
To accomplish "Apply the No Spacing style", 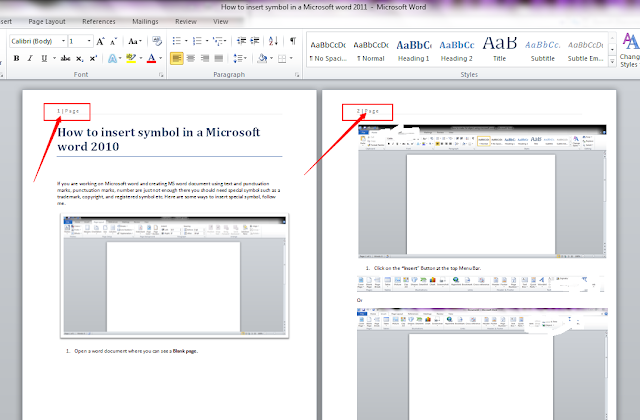I will (328, 50).
